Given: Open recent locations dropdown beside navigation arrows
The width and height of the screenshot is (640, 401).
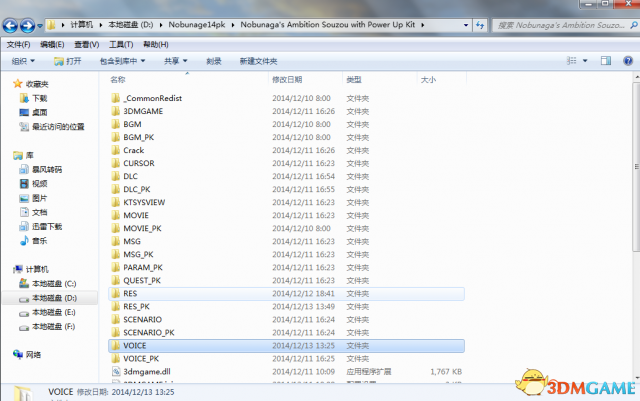Looking at the screenshot, I should (x=40, y=26).
